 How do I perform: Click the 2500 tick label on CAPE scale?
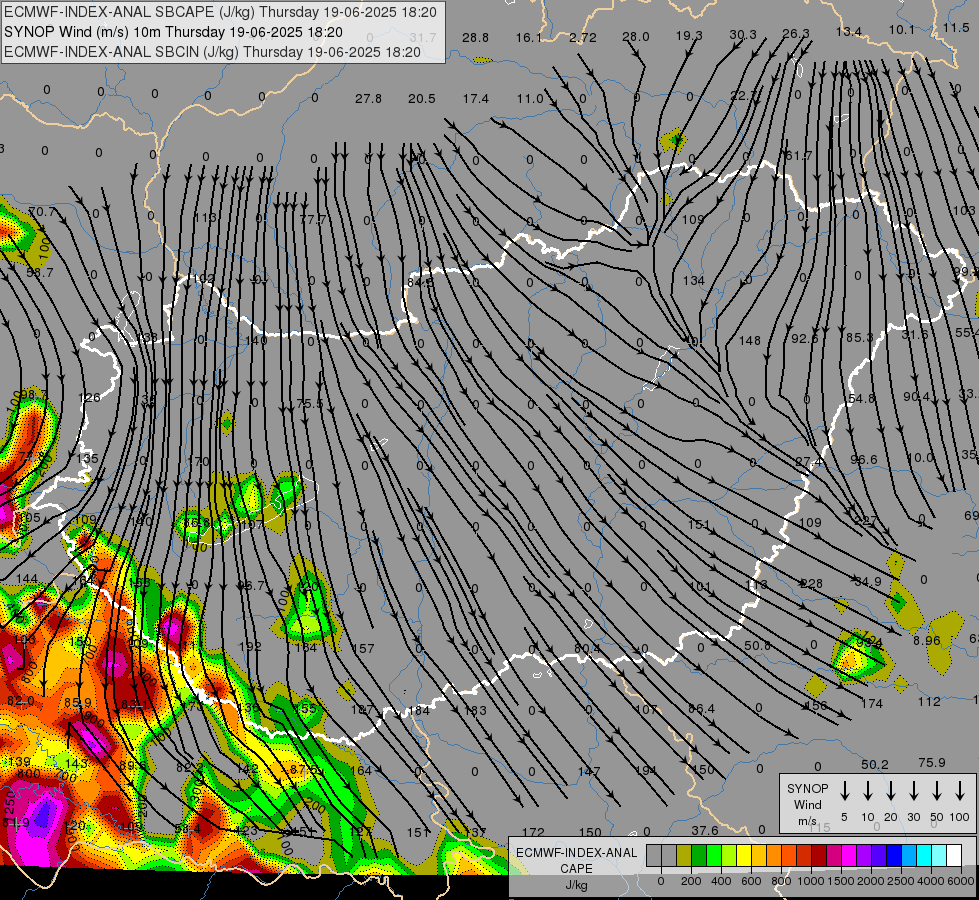pos(900,881)
